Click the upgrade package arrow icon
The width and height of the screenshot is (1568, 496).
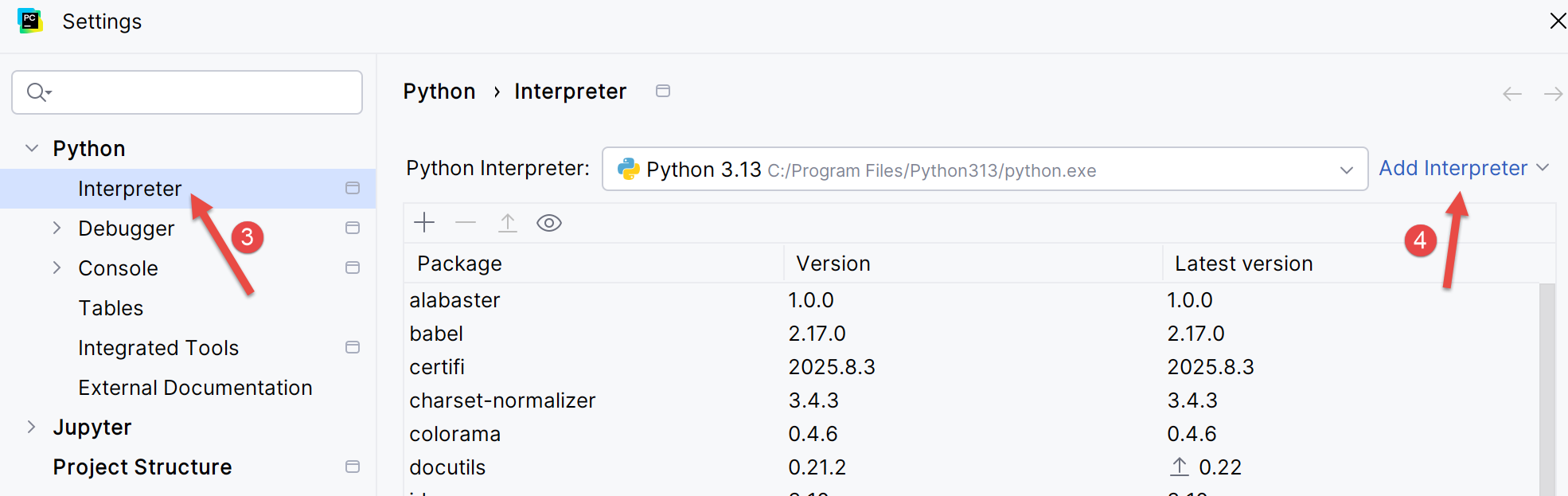coord(508,223)
